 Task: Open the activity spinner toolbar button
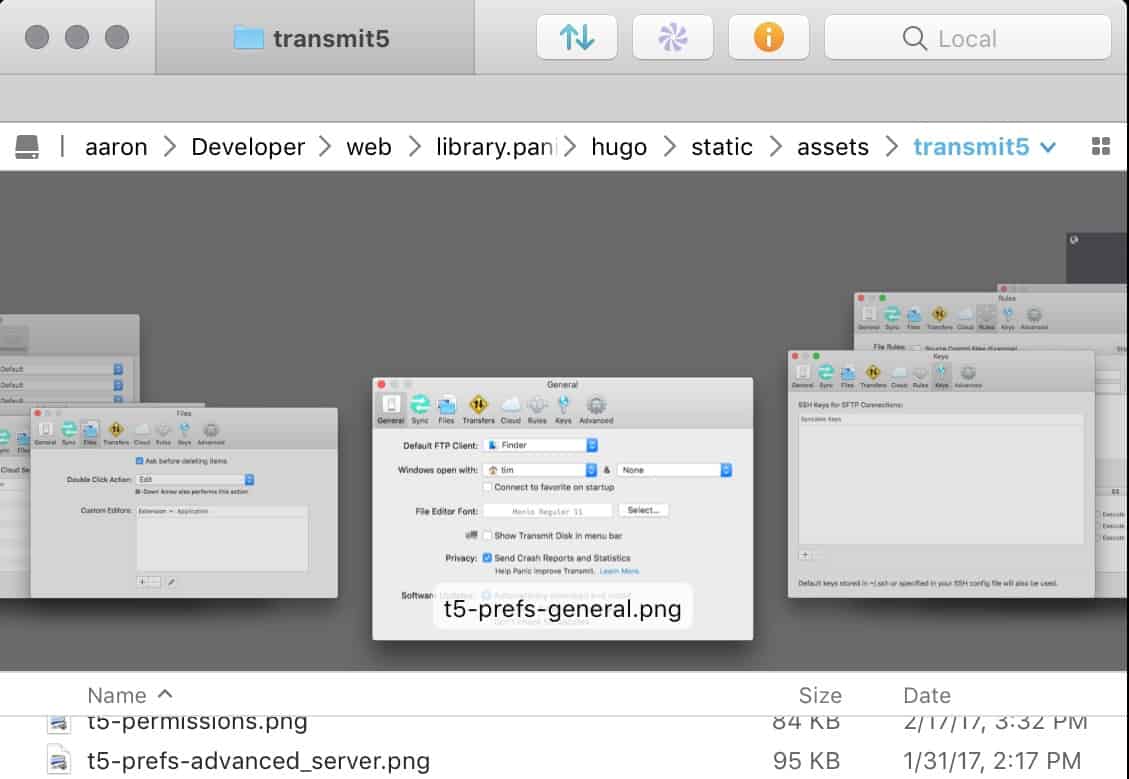pos(673,37)
